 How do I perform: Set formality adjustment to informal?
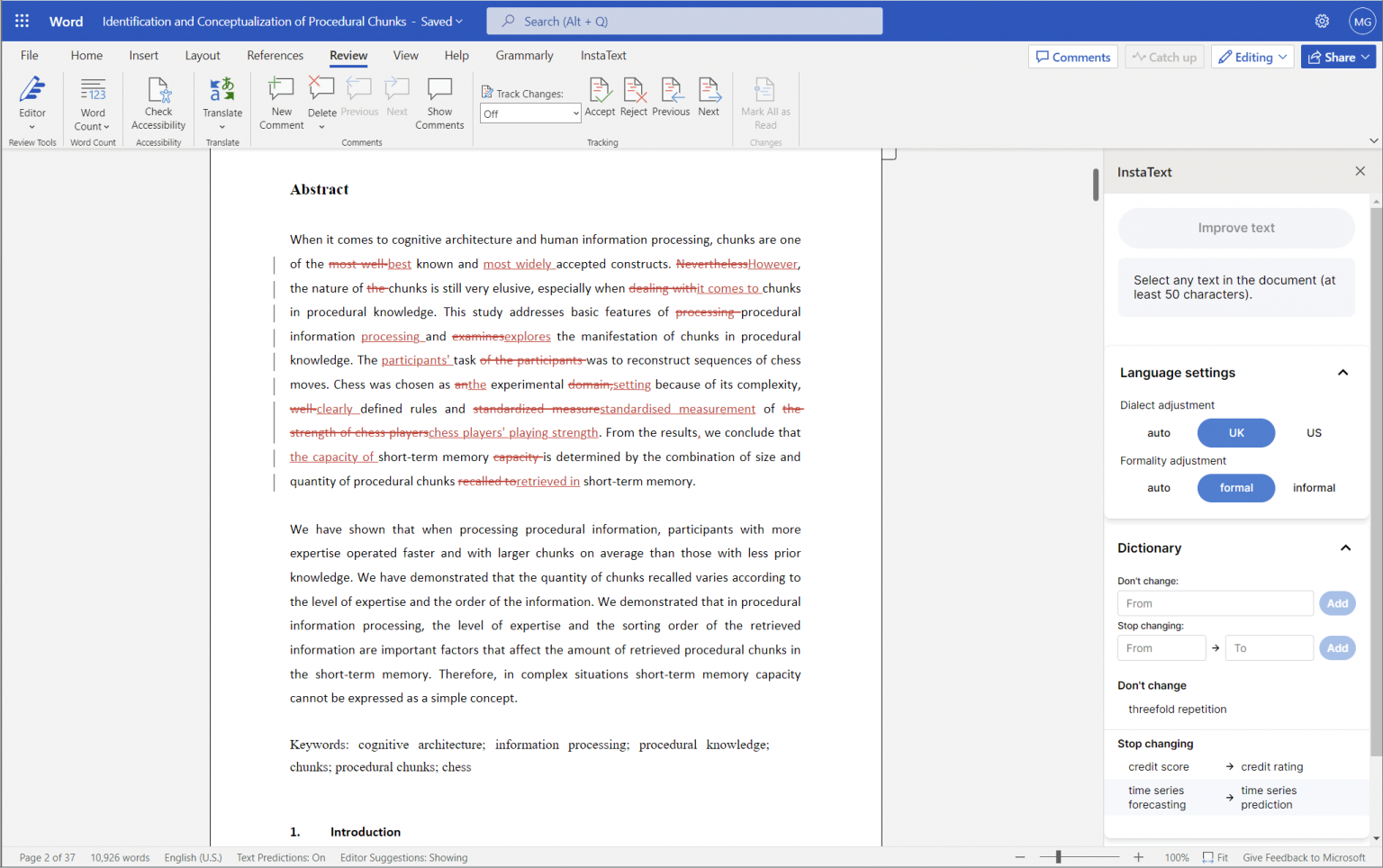point(1314,487)
